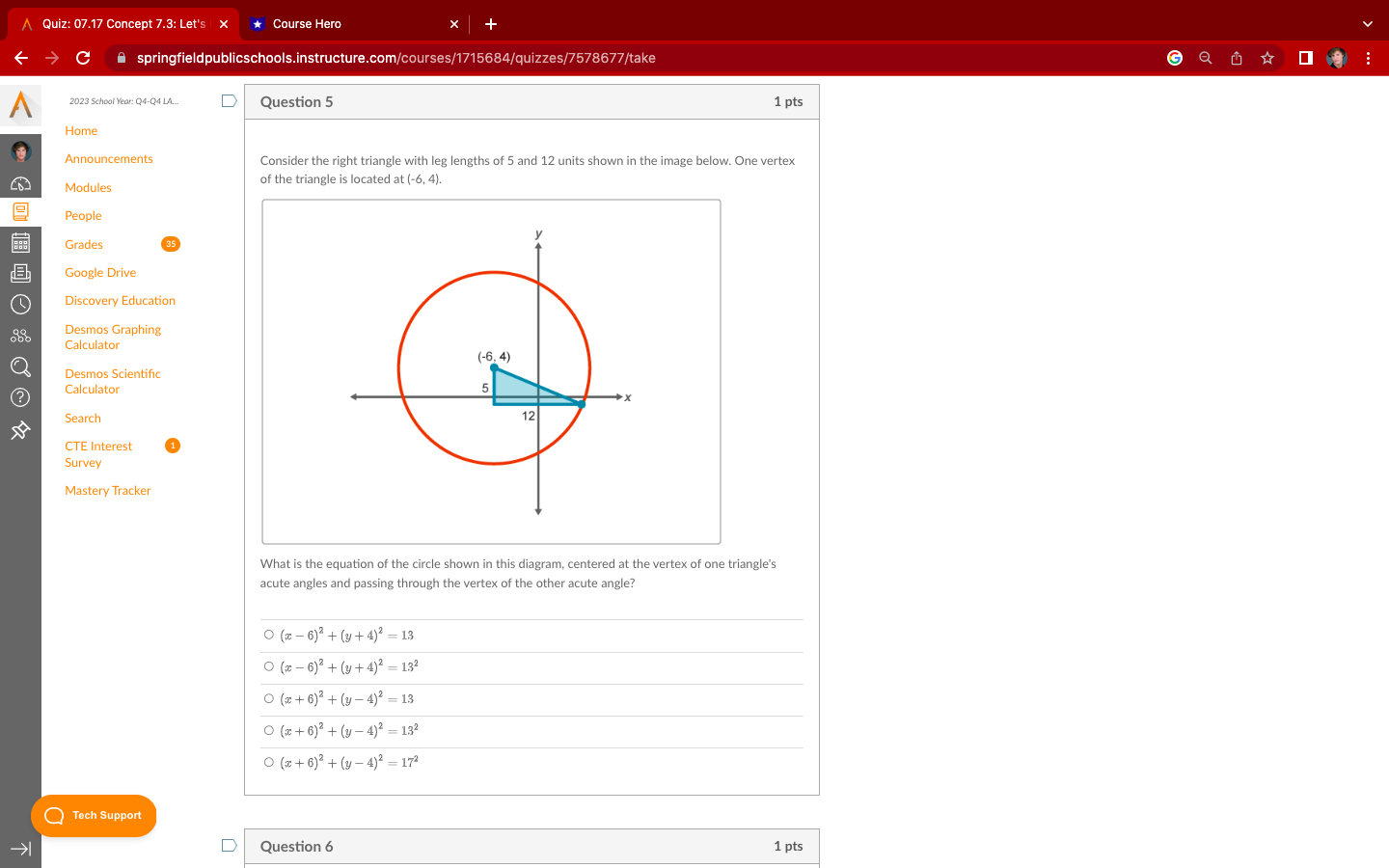1389x868 pixels.
Task: Open the Desmos Scientific Calculator link
Action: click(113, 382)
